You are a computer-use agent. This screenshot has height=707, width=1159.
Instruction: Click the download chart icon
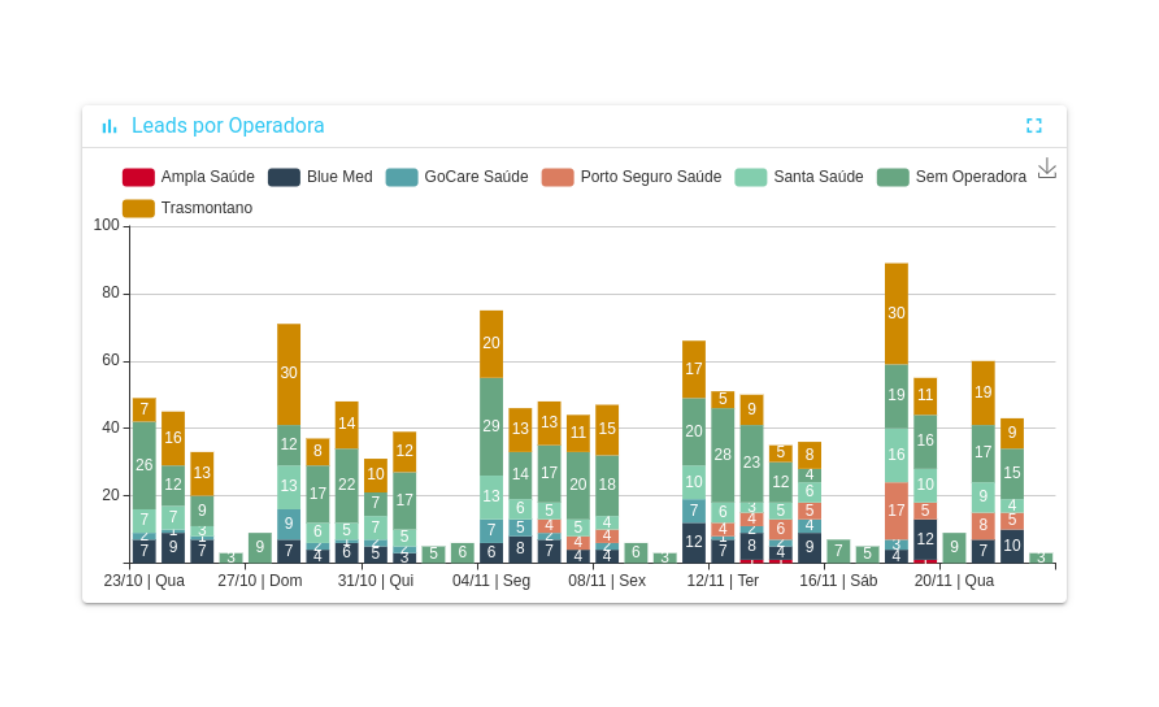pos(1046,168)
